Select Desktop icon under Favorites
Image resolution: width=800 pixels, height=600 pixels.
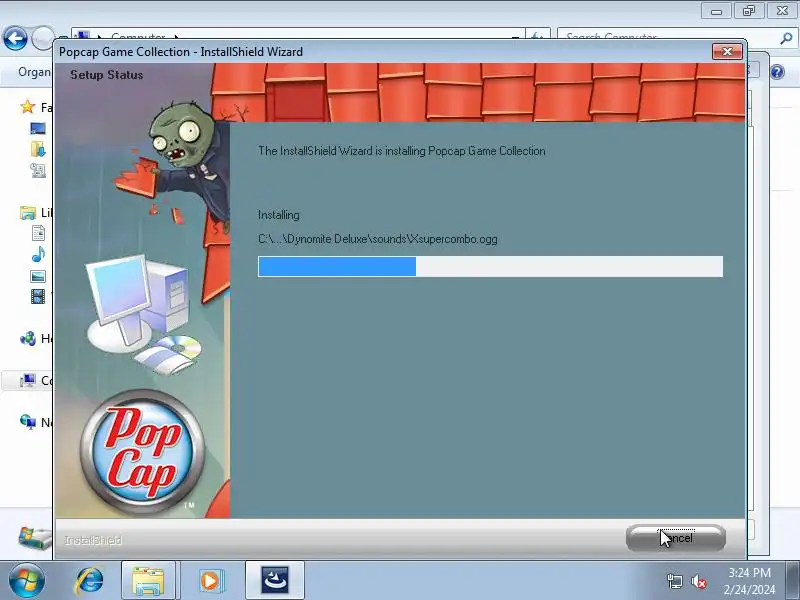click(x=38, y=128)
